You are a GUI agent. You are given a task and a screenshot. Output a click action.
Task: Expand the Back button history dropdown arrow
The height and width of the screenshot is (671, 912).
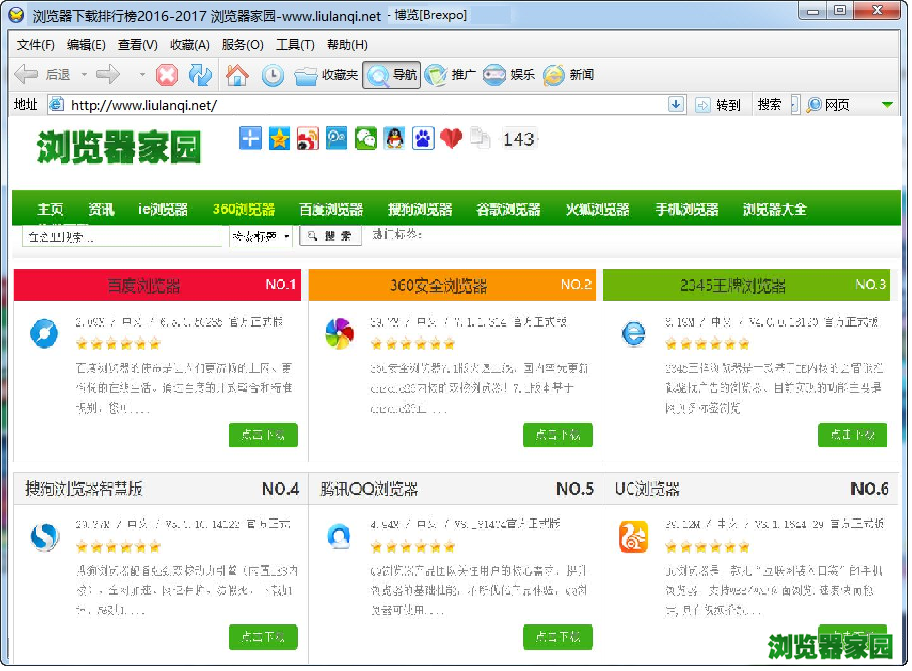84,75
